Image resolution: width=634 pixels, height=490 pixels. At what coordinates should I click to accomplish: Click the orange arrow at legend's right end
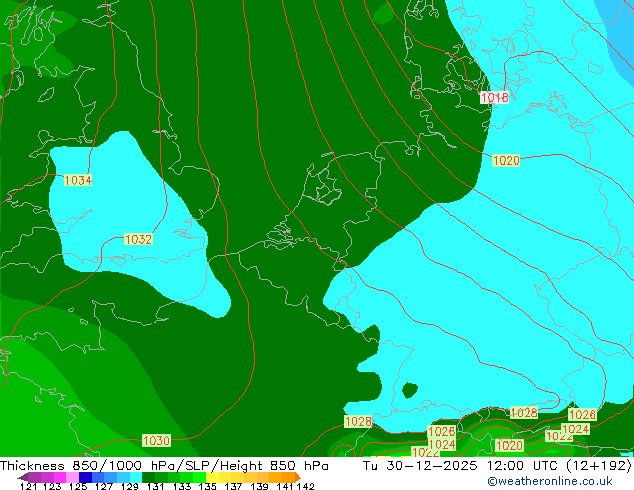pyautogui.click(x=298, y=477)
